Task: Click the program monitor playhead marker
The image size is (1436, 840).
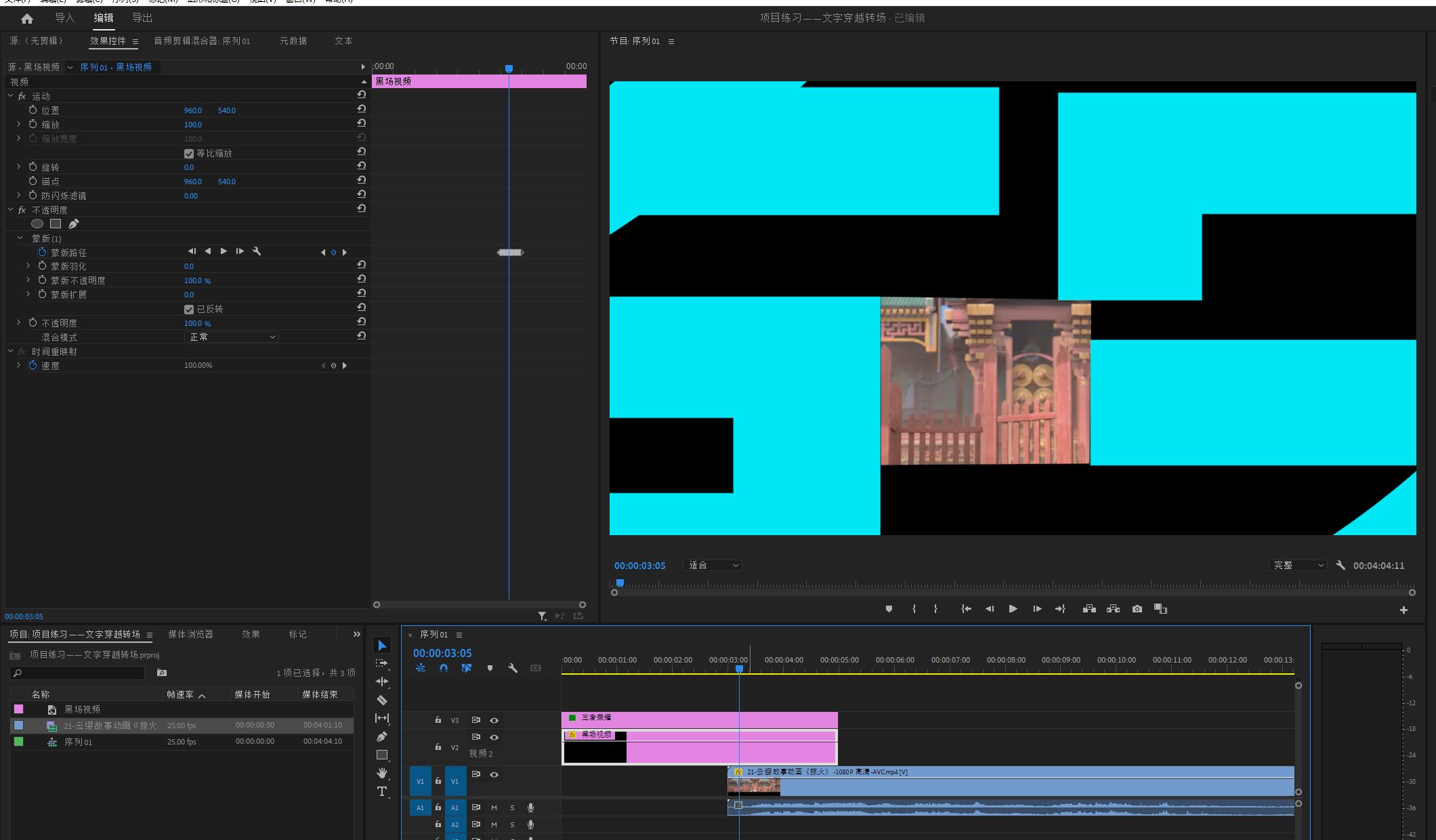Action: point(620,583)
